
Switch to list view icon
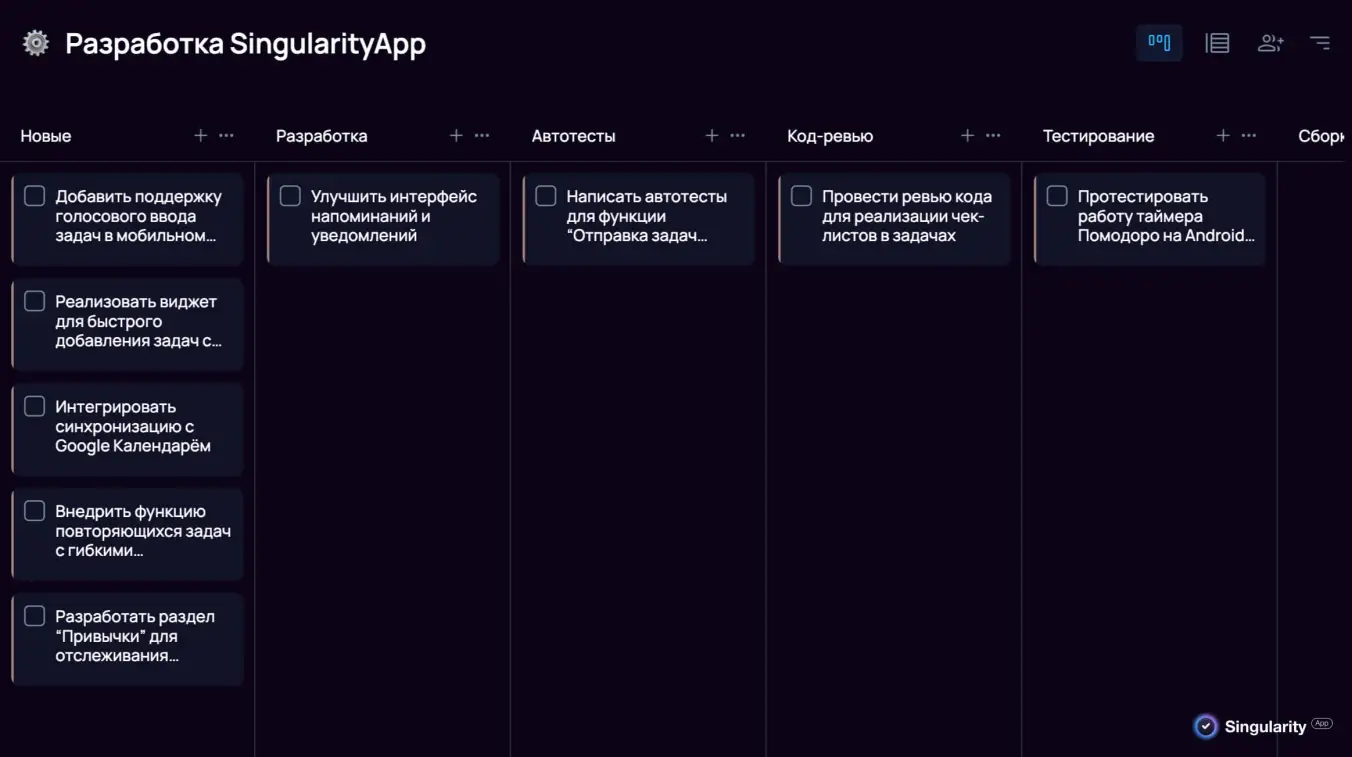[x=1217, y=43]
